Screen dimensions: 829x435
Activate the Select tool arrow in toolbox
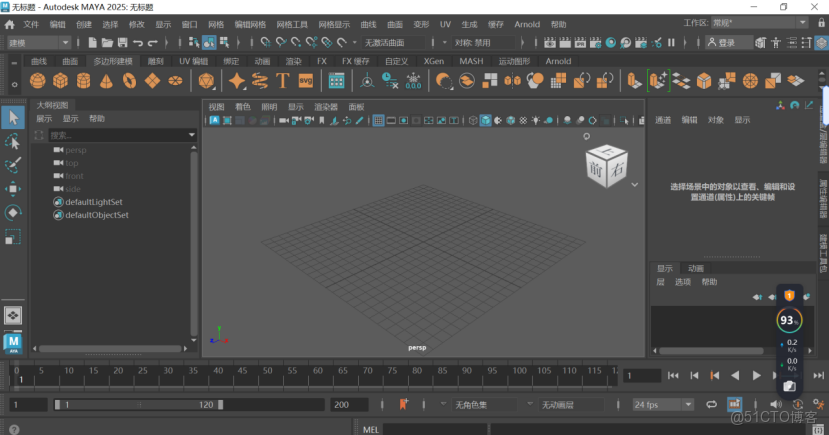click(13, 117)
